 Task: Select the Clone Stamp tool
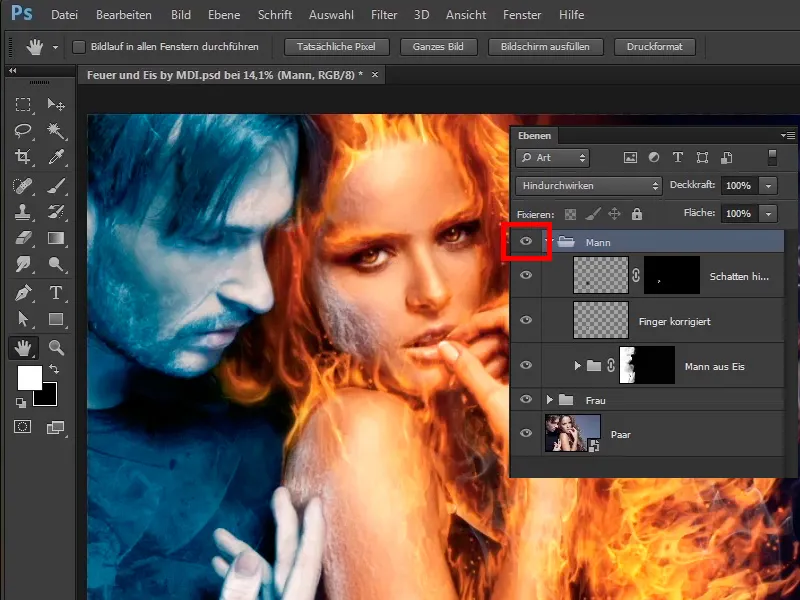(x=23, y=211)
